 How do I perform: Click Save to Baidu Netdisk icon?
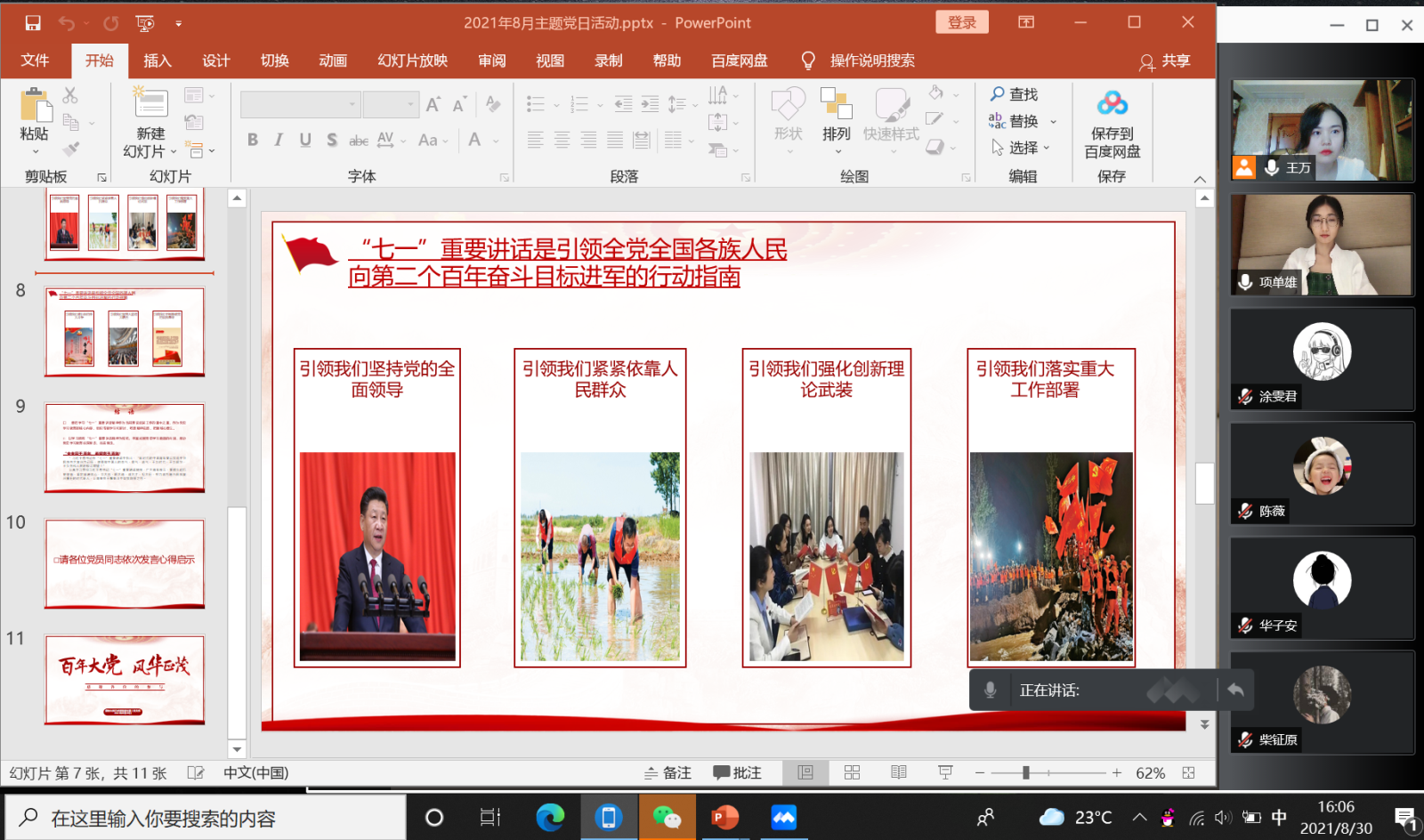pyautogui.click(x=1112, y=105)
